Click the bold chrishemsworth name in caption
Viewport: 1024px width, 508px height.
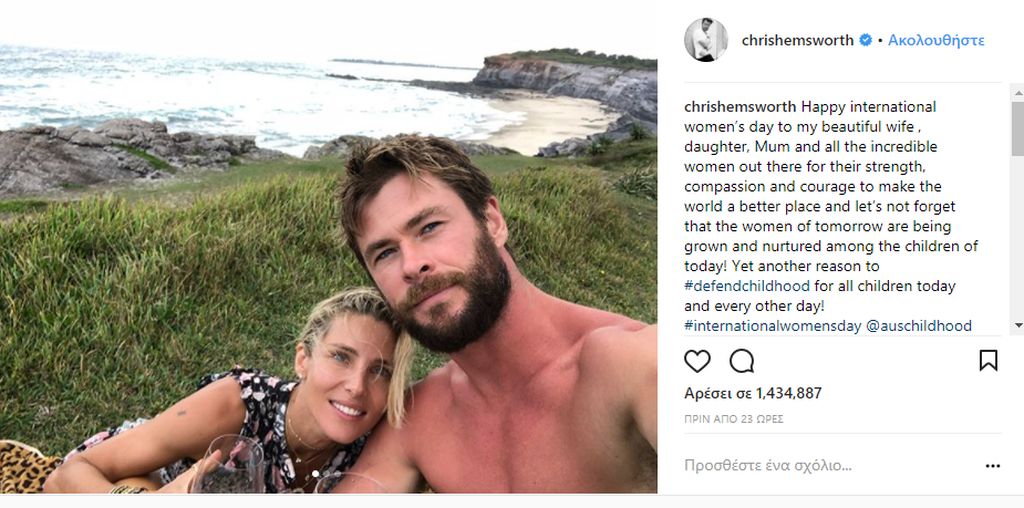click(740, 106)
